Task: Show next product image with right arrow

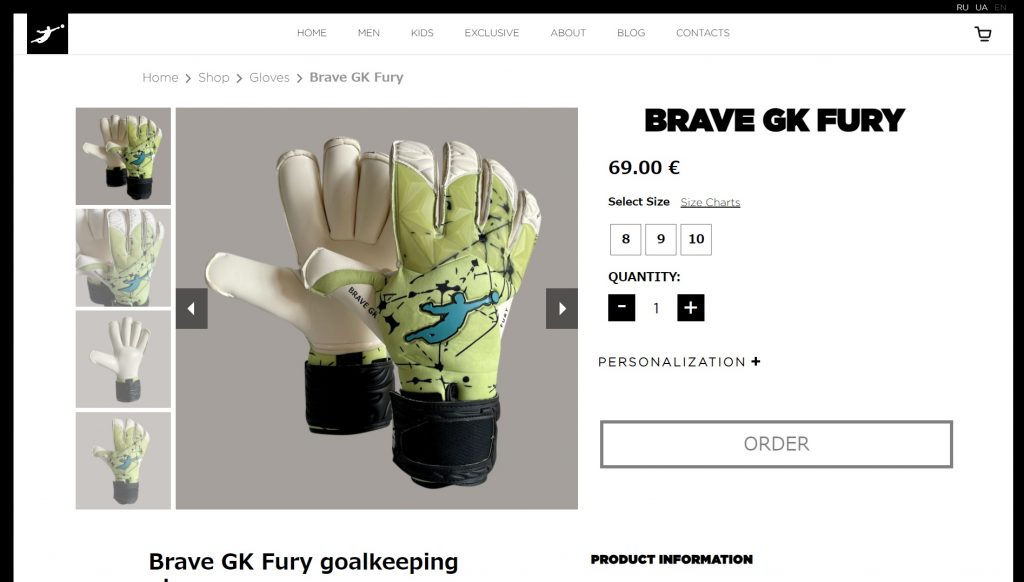Action: [x=562, y=308]
